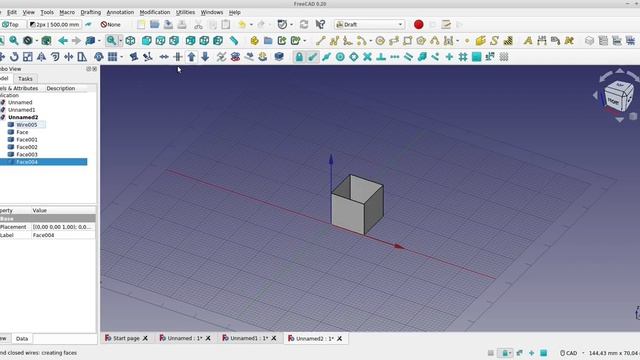Switch to the Tasks tab

25,78
